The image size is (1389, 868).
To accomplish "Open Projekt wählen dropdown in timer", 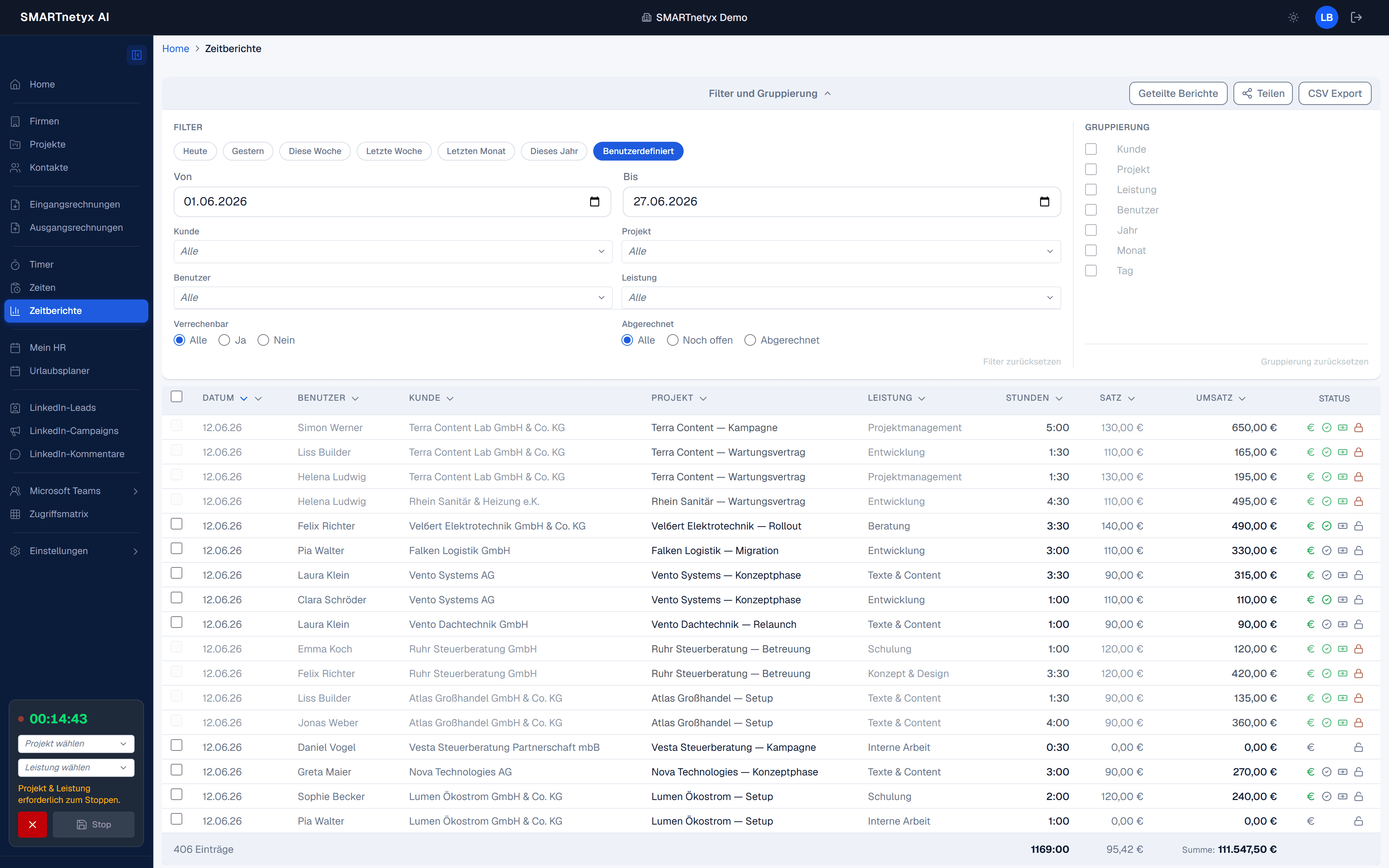I will (76, 744).
